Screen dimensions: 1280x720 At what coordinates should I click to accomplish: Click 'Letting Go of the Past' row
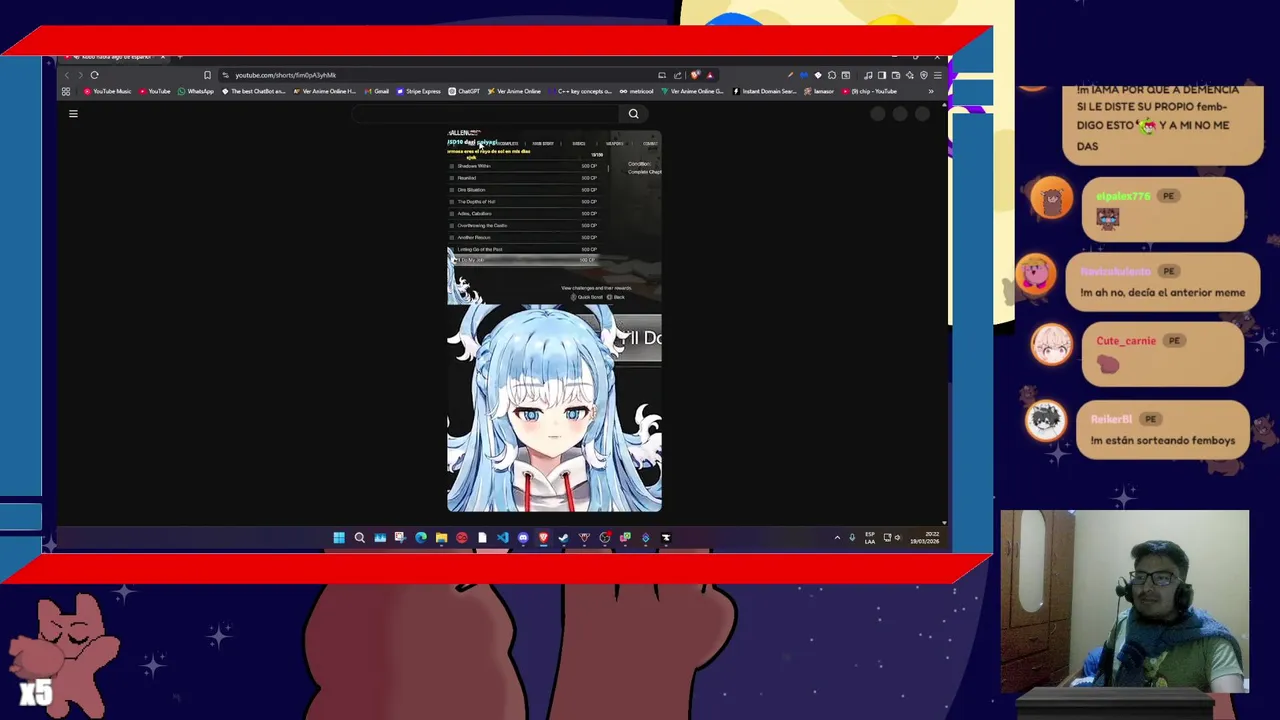point(526,250)
